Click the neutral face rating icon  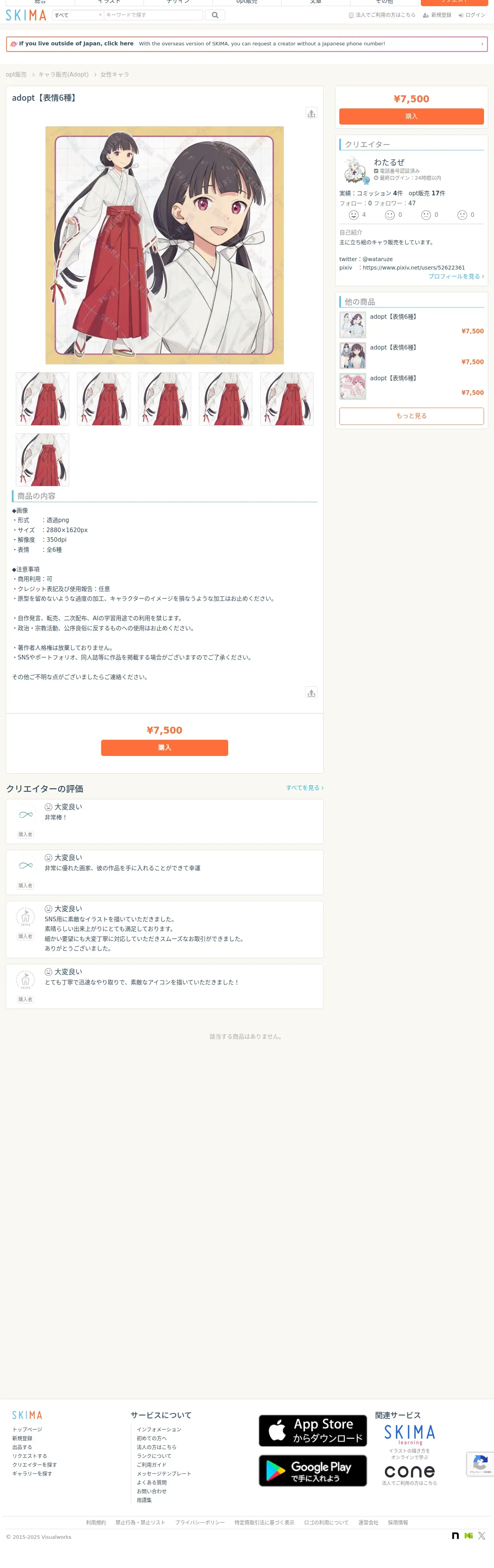click(x=426, y=215)
